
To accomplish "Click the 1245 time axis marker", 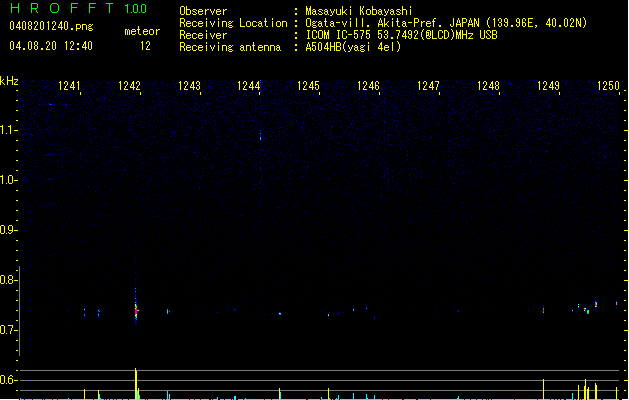I will click(308, 86).
